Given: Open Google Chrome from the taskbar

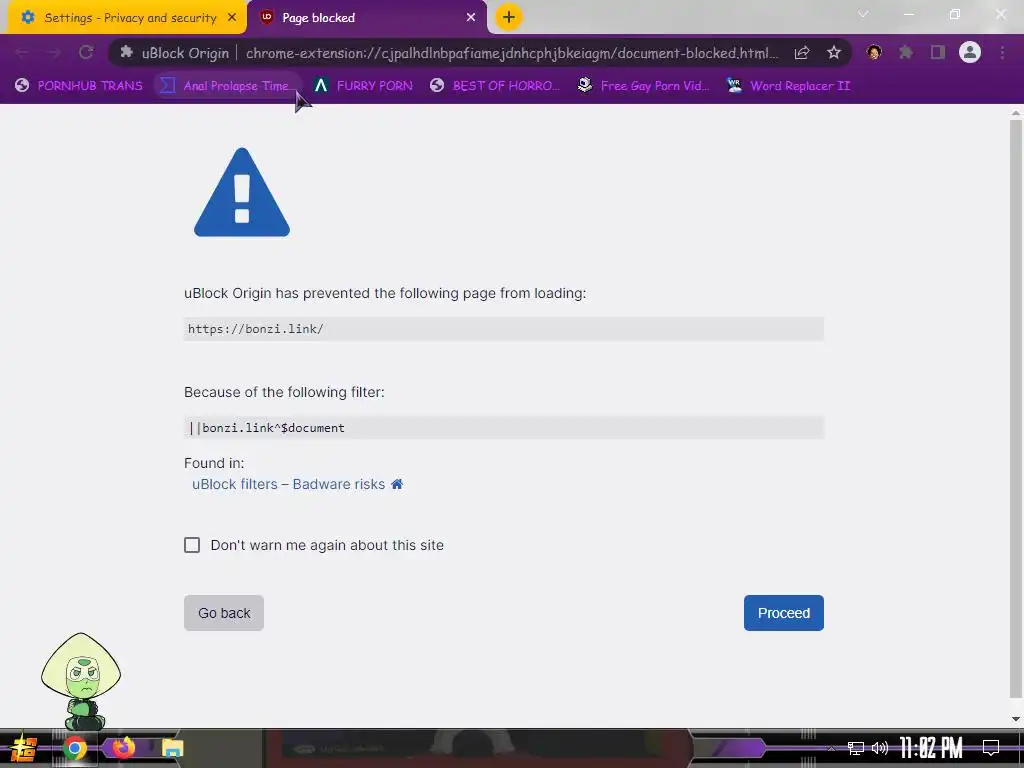Looking at the screenshot, I should click(x=74, y=748).
